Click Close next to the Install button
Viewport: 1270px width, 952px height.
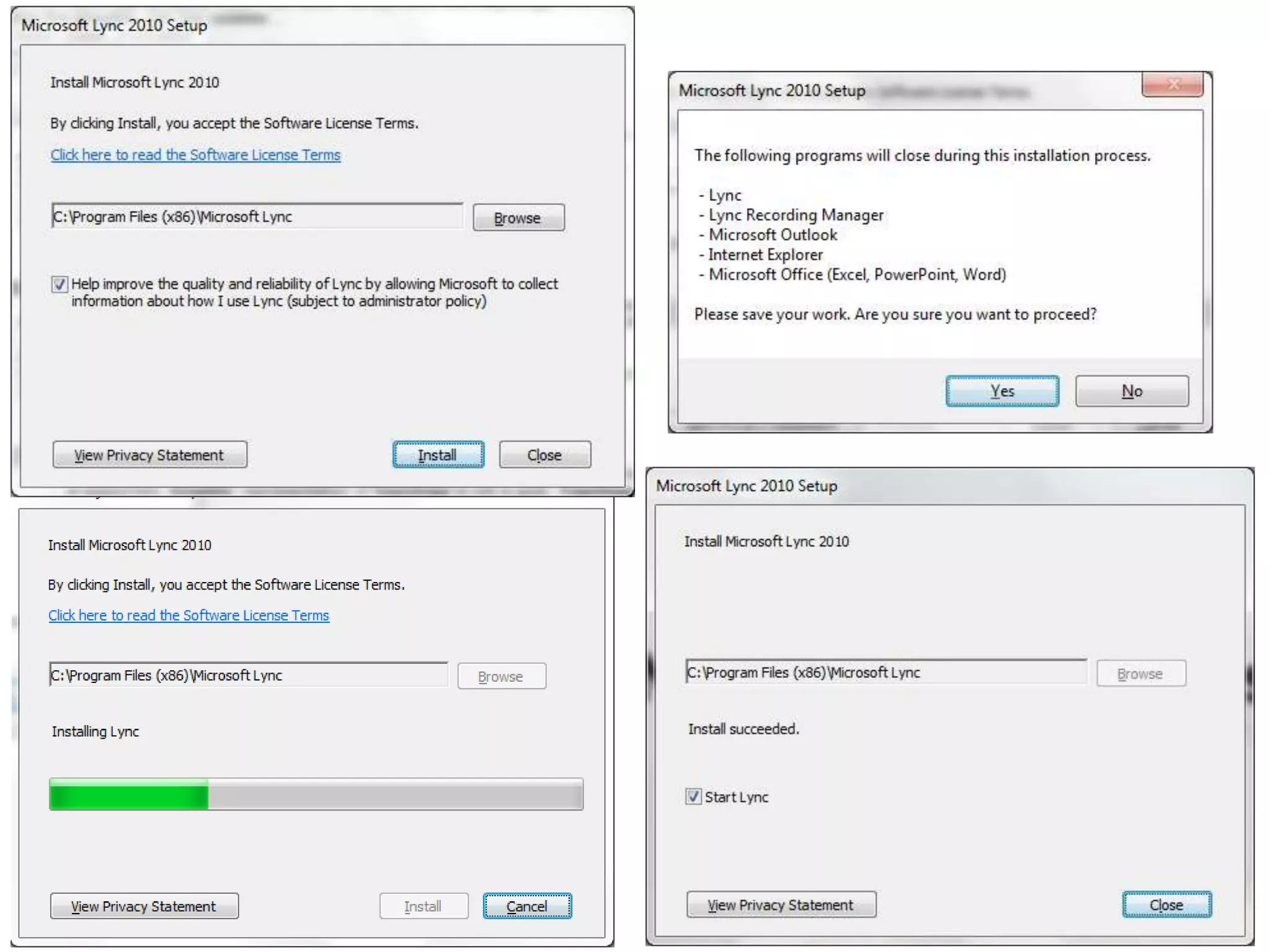544,455
